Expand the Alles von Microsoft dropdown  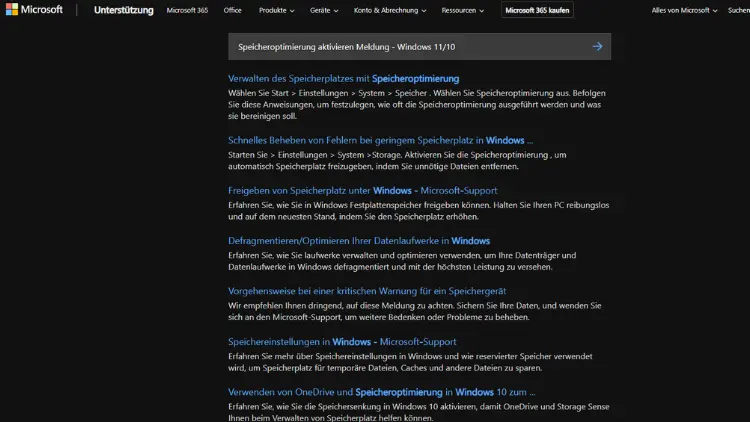pos(684,10)
